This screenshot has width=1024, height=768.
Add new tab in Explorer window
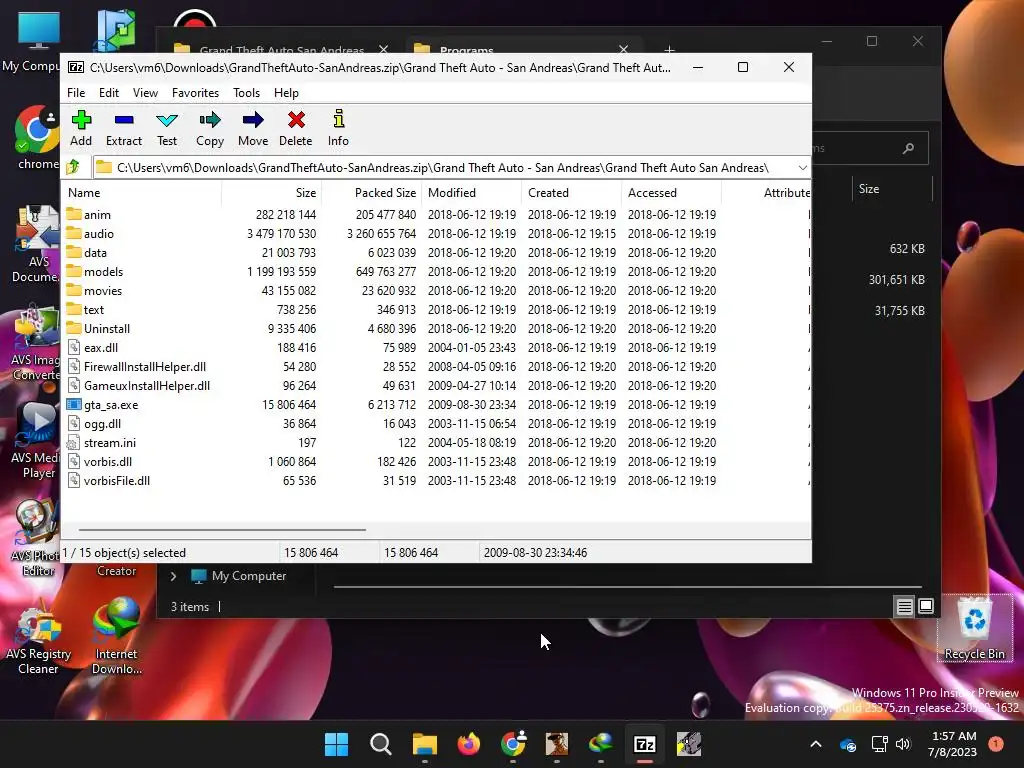click(669, 50)
